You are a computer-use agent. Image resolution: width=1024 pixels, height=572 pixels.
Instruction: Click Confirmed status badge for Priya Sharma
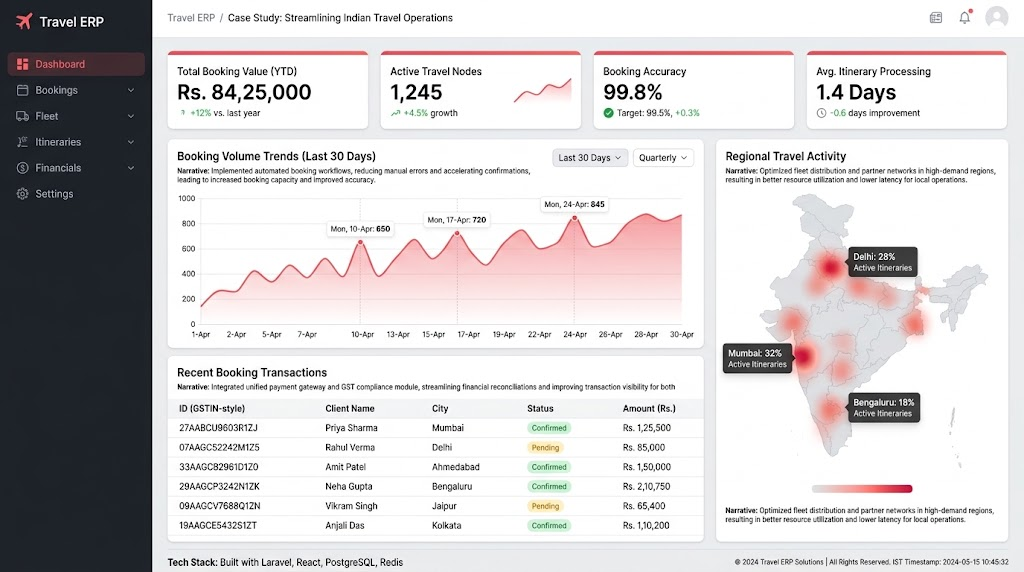click(x=549, y=428)
